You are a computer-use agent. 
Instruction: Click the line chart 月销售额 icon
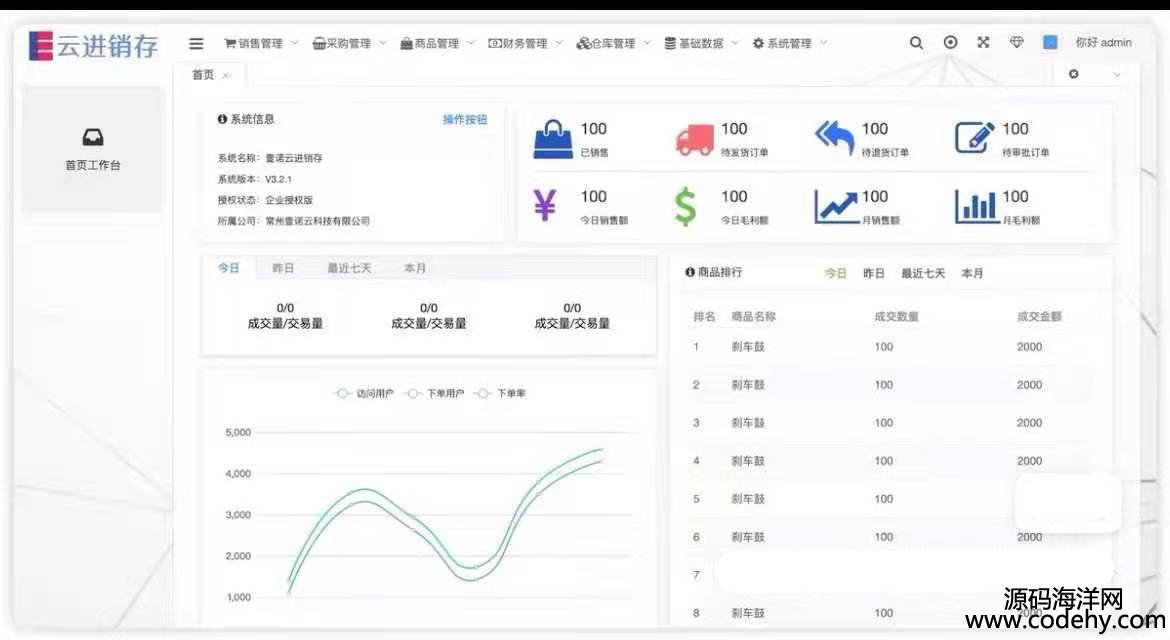pos(836,207)
